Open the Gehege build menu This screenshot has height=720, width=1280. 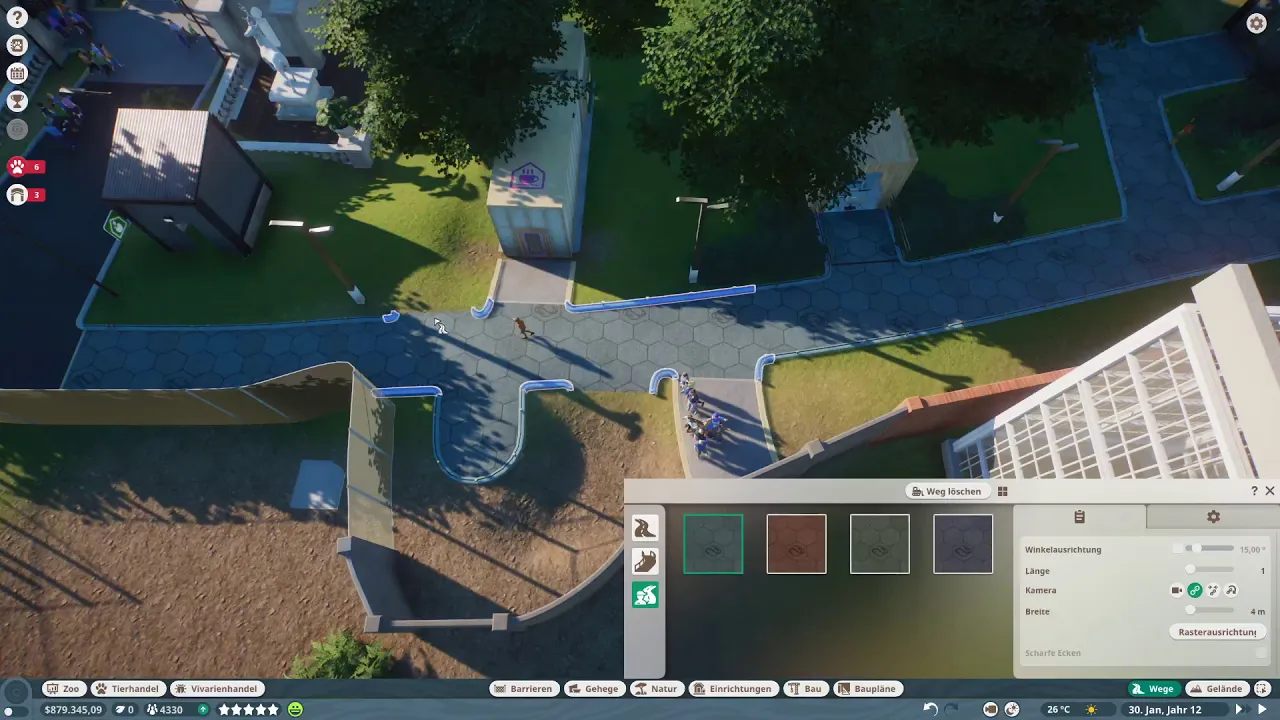(x=594, y=689)
